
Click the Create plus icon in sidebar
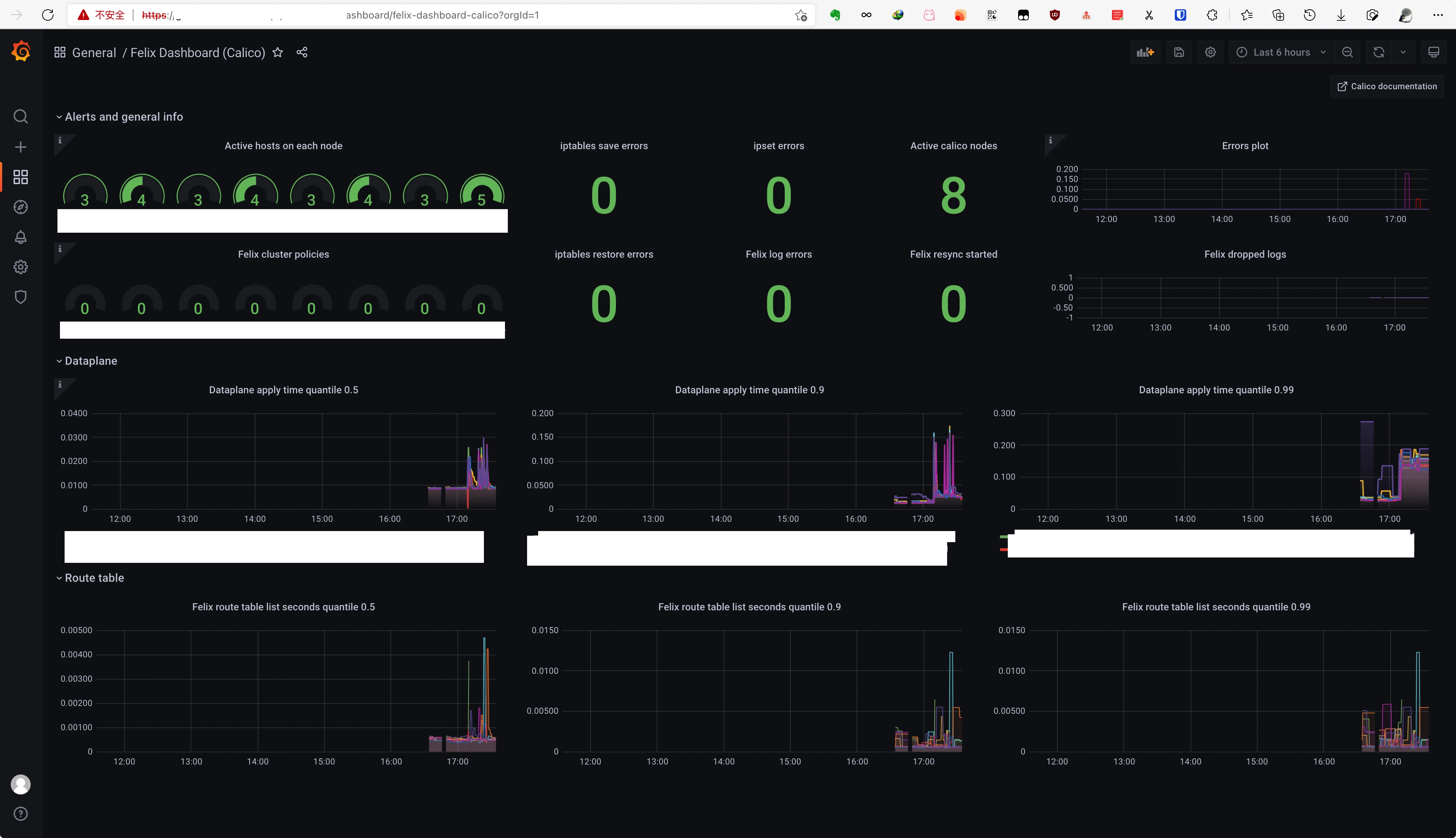[21, 147]
